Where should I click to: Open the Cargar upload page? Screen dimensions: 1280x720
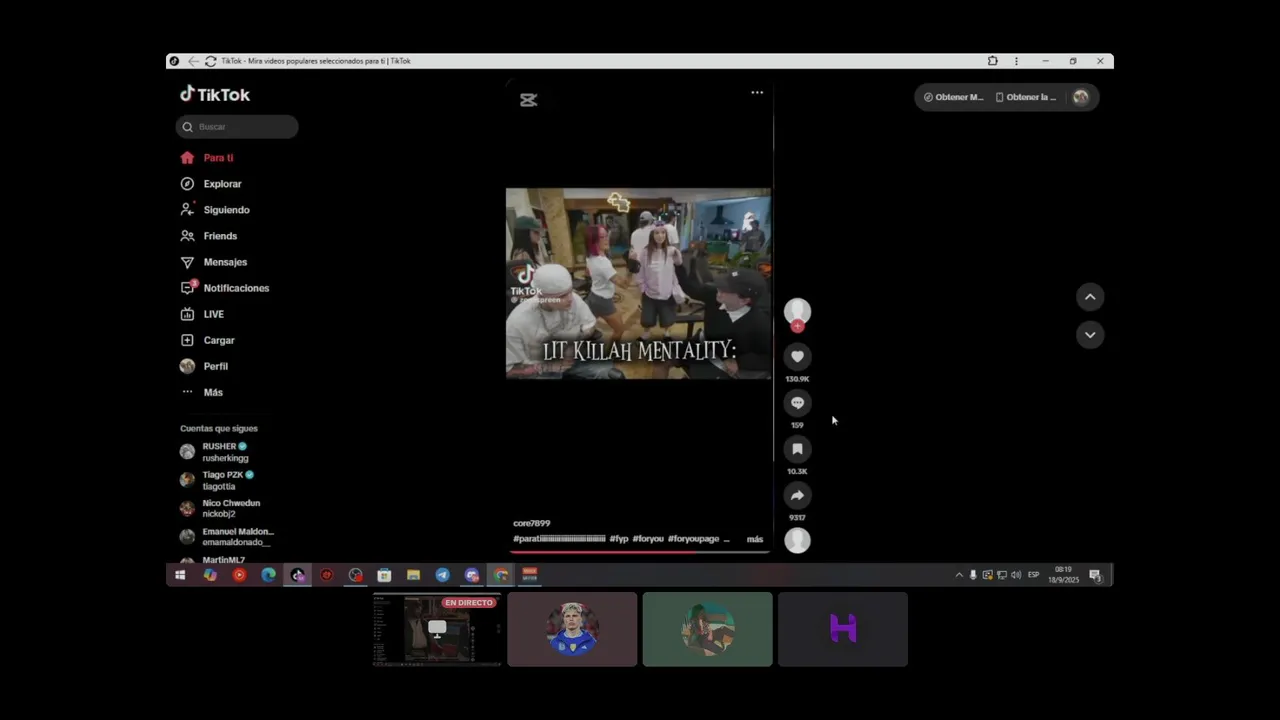tap(207, 340)
